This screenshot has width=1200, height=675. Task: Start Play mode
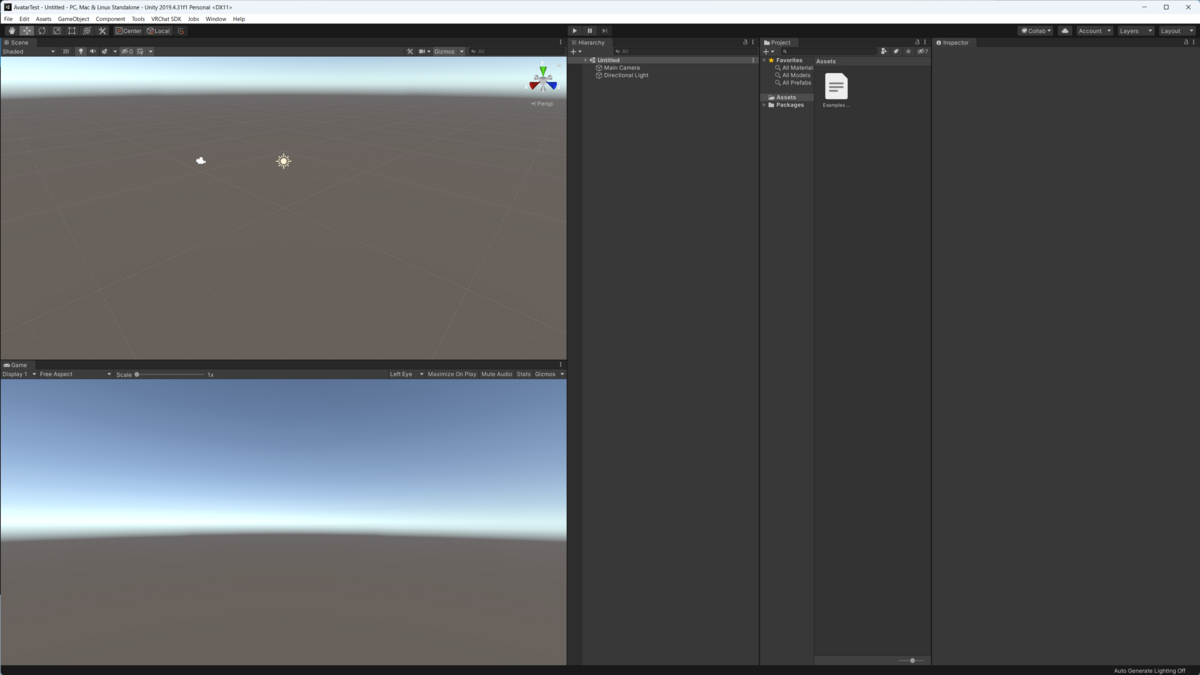pyautogui.click(x=575, y=31)
